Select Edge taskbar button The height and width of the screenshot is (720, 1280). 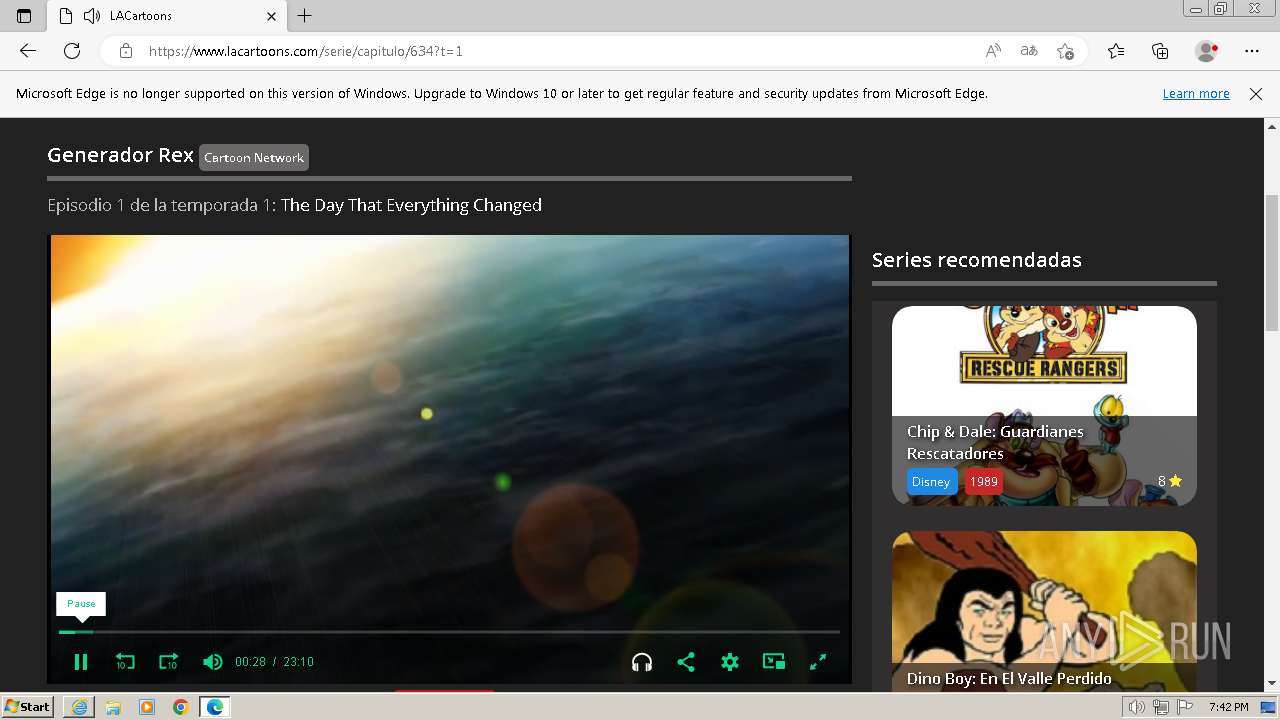(x=214, y=707)
